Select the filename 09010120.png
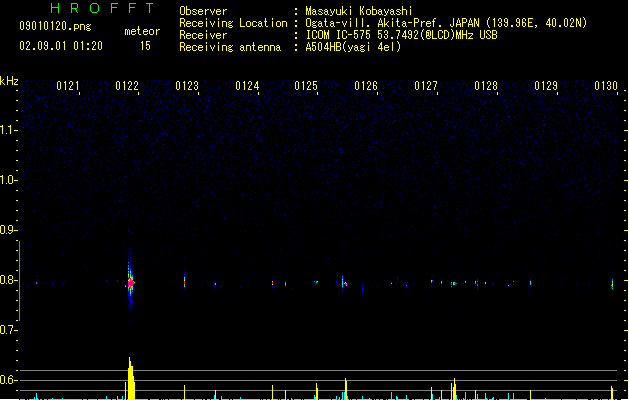The width and height of the screenshot is (629, 400). [x=55, y=26]
